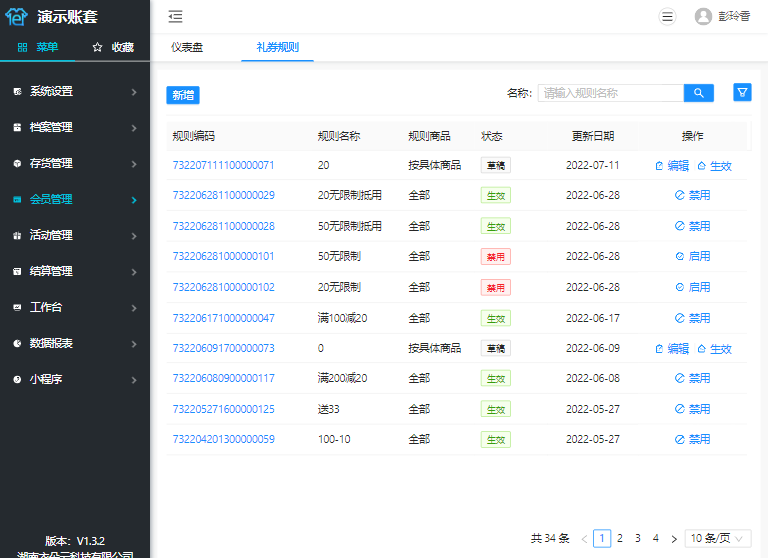Click the magnifier search button
The image size is (768, 558).
(x=698, y=93)
